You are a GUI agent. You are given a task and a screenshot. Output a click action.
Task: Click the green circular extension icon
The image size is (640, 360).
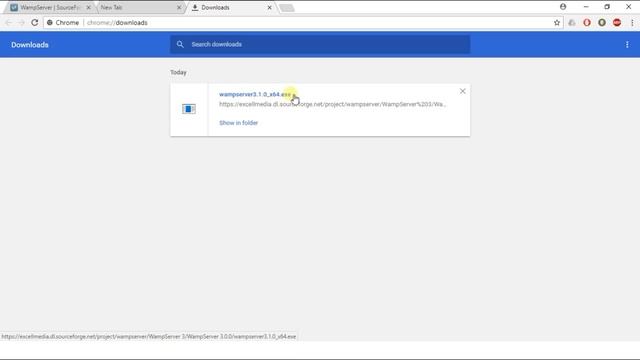pyautogui.click(x=602, y=23)
